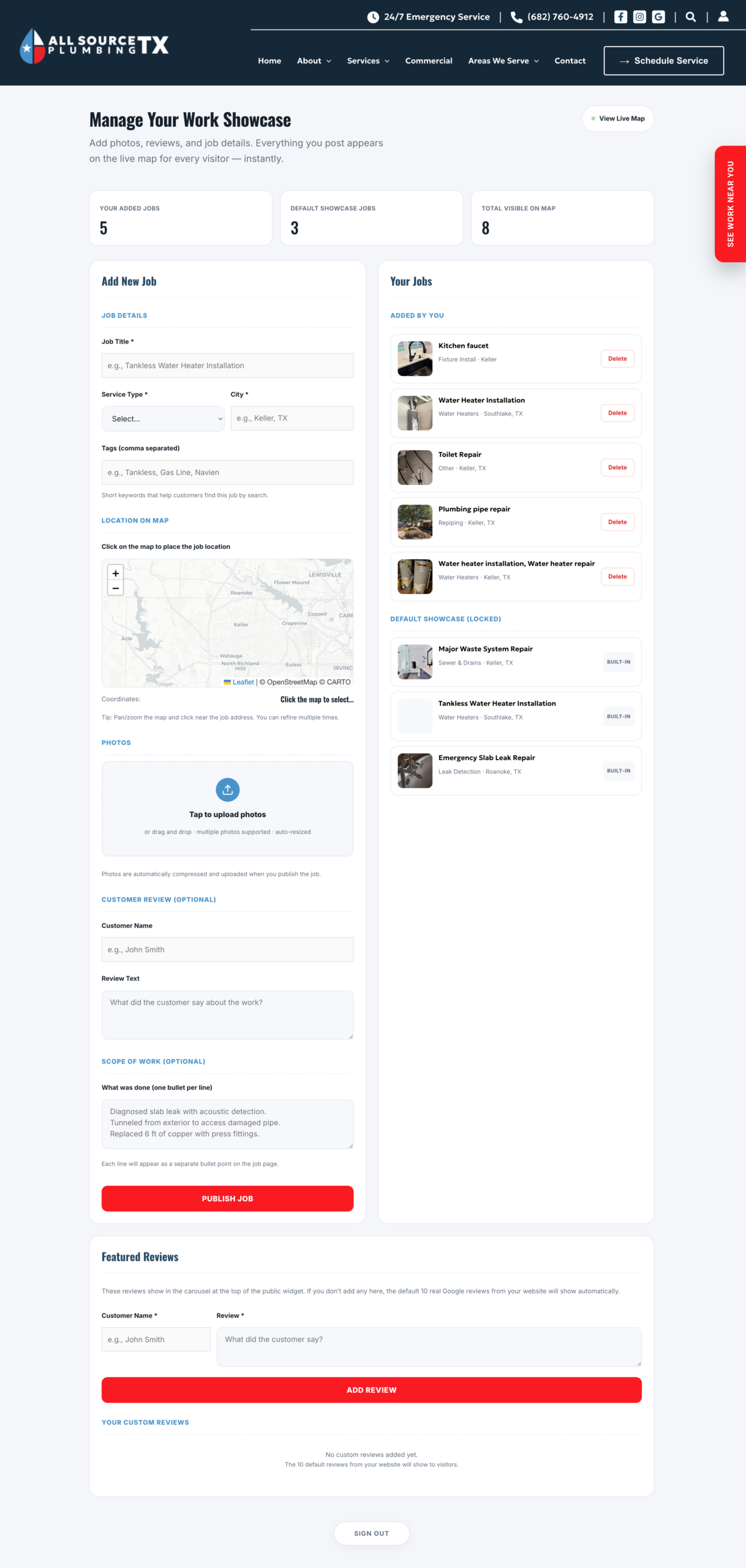Zoom in on the location map

click(x=116, y=573)
